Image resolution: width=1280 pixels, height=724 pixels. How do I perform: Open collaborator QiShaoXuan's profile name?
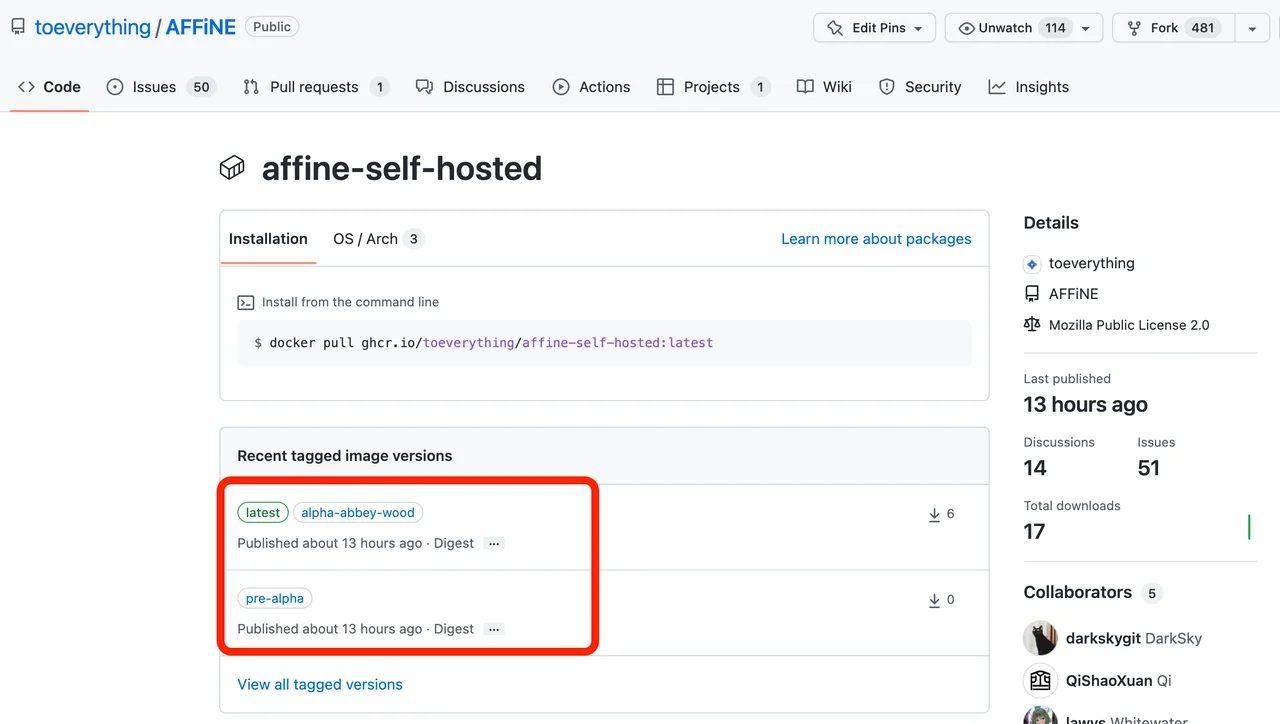tap(1109, 680)
